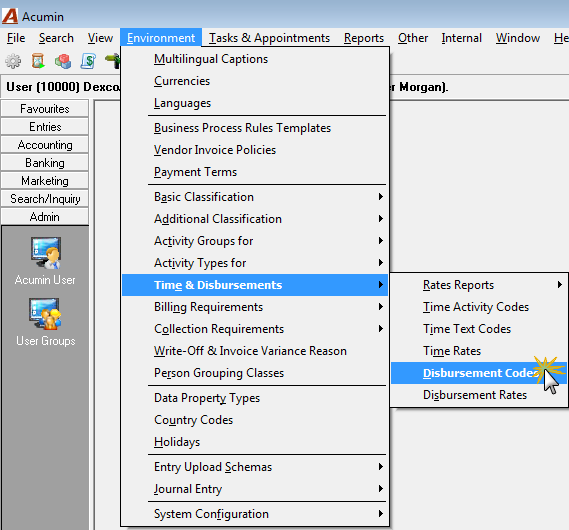Screen dimensions: 569x530
Task: Choose Data Property Types
Action: point(255,398)
